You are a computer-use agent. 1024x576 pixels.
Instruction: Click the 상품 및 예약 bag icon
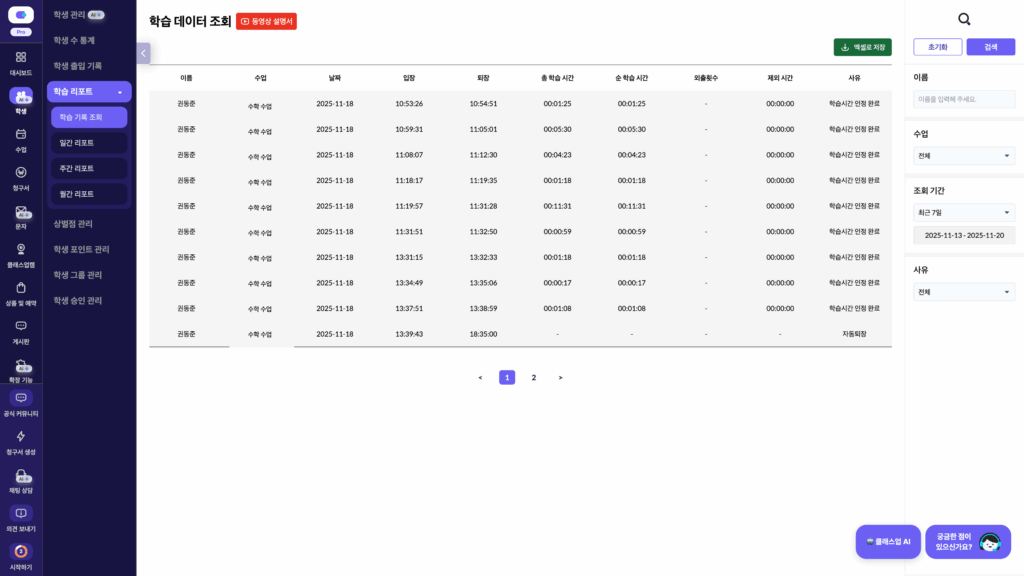tap(21, 288)
